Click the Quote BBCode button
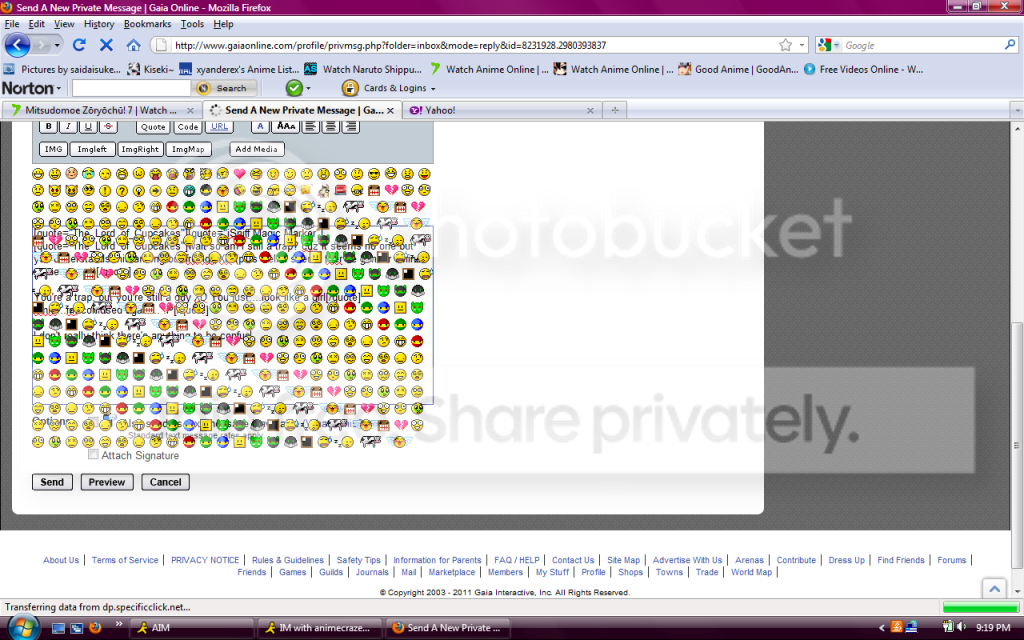Image resolution: width=1024 pixels, height=640 pixels. tap(153, 127)
